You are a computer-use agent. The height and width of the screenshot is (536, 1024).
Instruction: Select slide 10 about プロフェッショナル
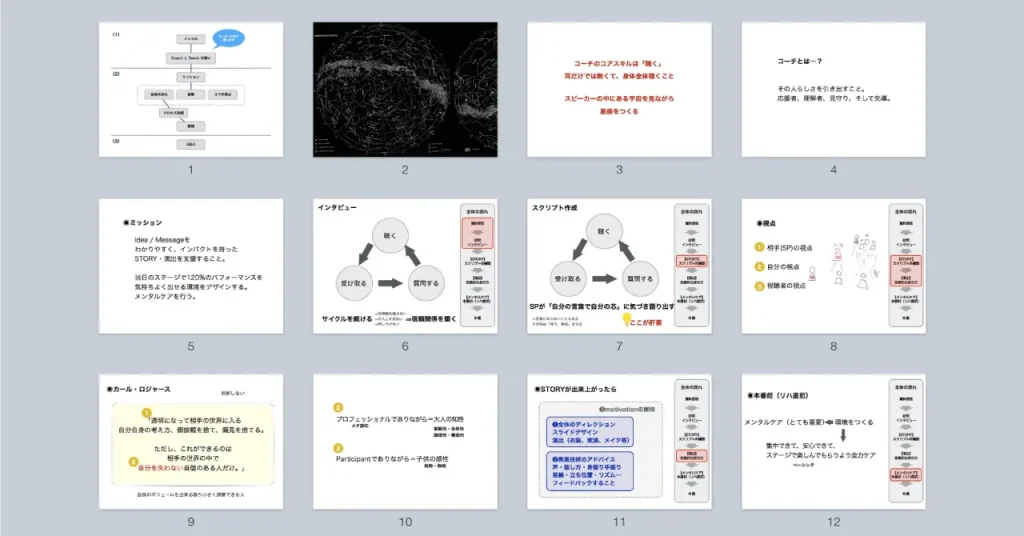click(404, 443)
